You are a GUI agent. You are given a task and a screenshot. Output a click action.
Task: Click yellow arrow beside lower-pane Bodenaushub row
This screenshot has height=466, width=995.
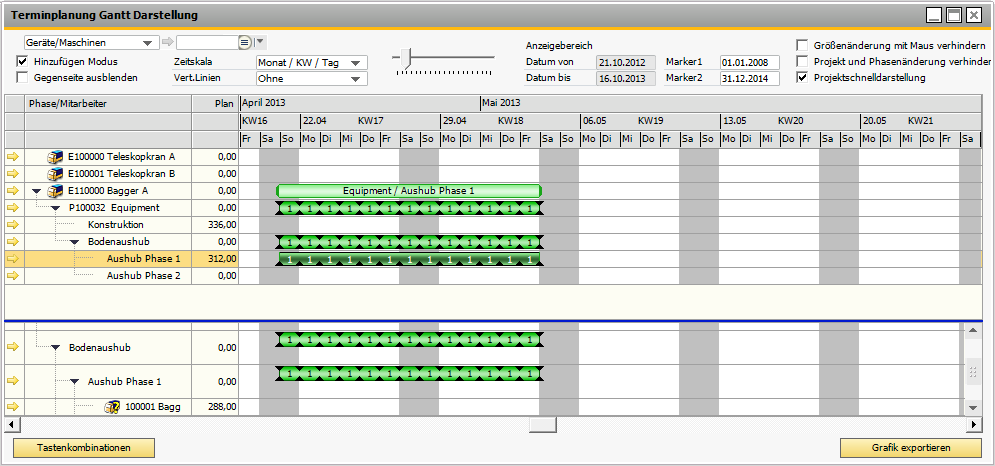tap(14, 347)
